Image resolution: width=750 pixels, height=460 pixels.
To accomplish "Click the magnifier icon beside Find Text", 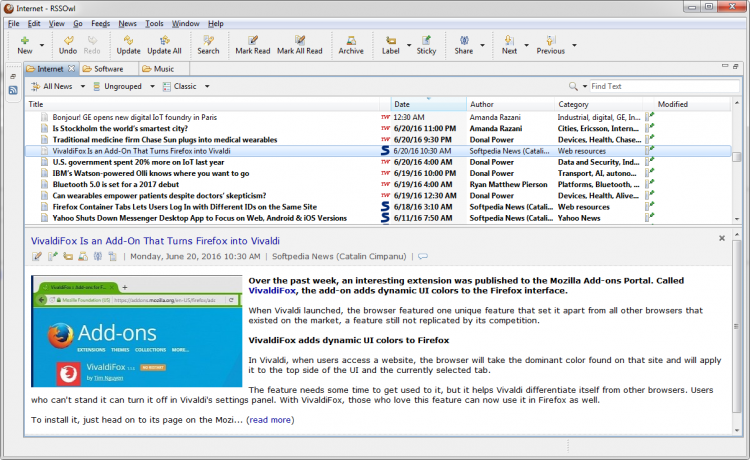I will tap(573, 86).
